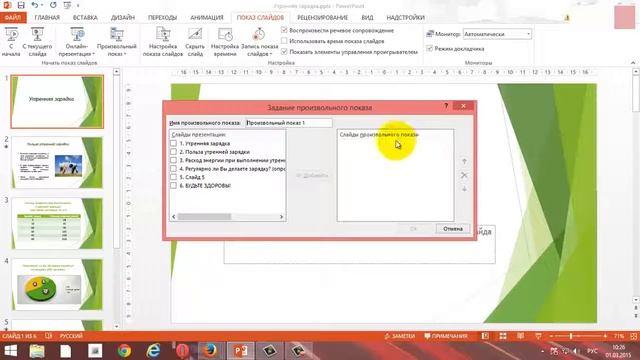
Task: Check slide 1 'Утренняя зарядка' in dialog
Action: coord(173,143)
